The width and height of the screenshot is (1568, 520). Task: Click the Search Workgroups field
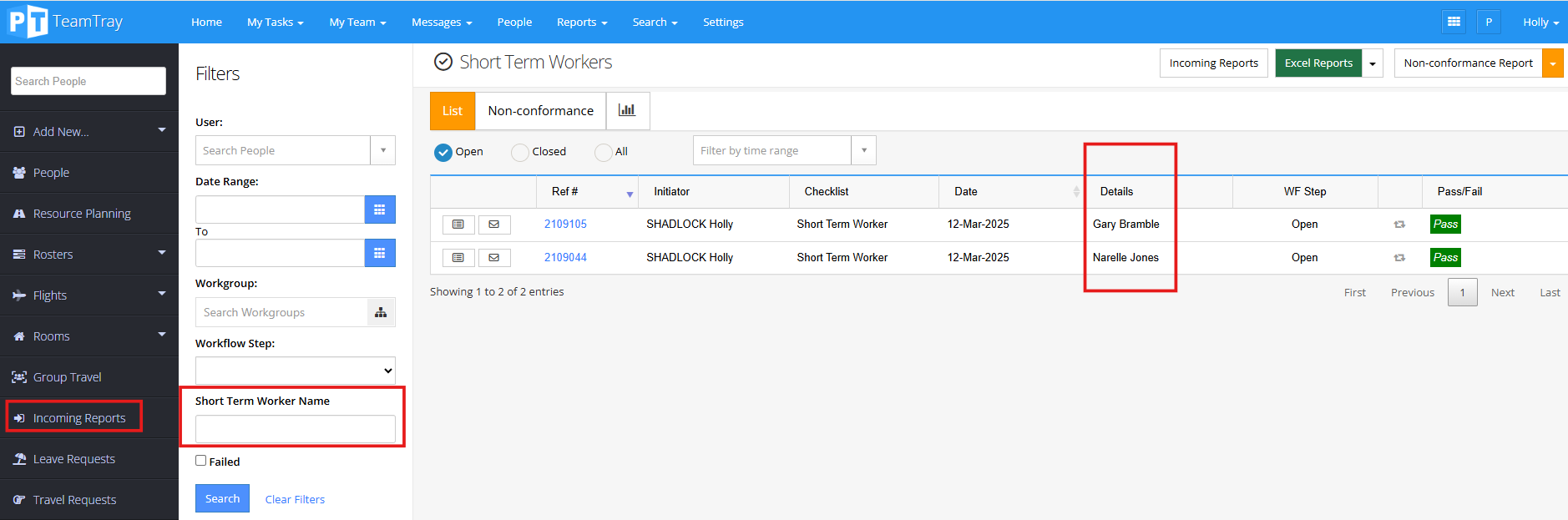coord(282,312)
